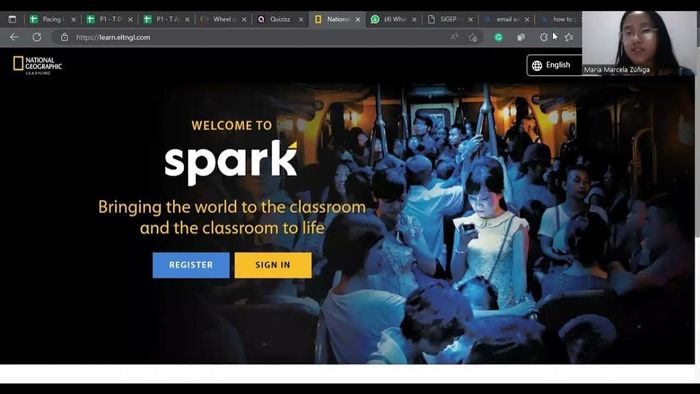Screen dimensions: 700x394
Task: Close the Quizizz tab
Action: pos(301,20)
